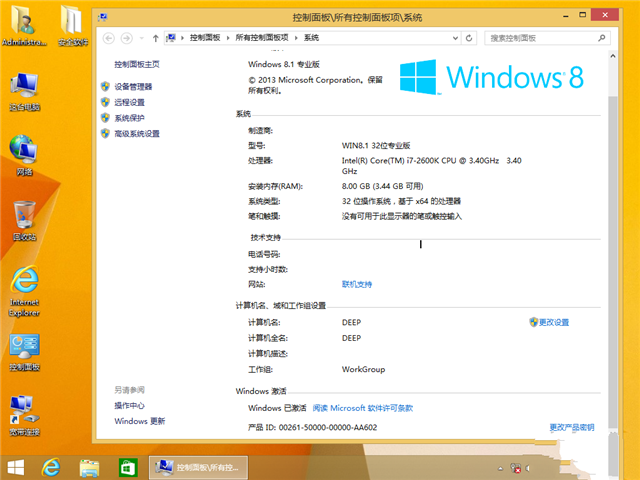Image resolution: width=640 pixels, height=480 pixels.
Task: Open the network status tray icon
Action: [516, 468]
